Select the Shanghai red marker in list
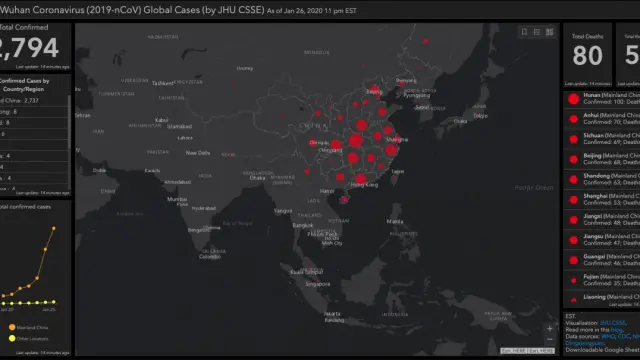640x360 pixels. tap(573, 200)
